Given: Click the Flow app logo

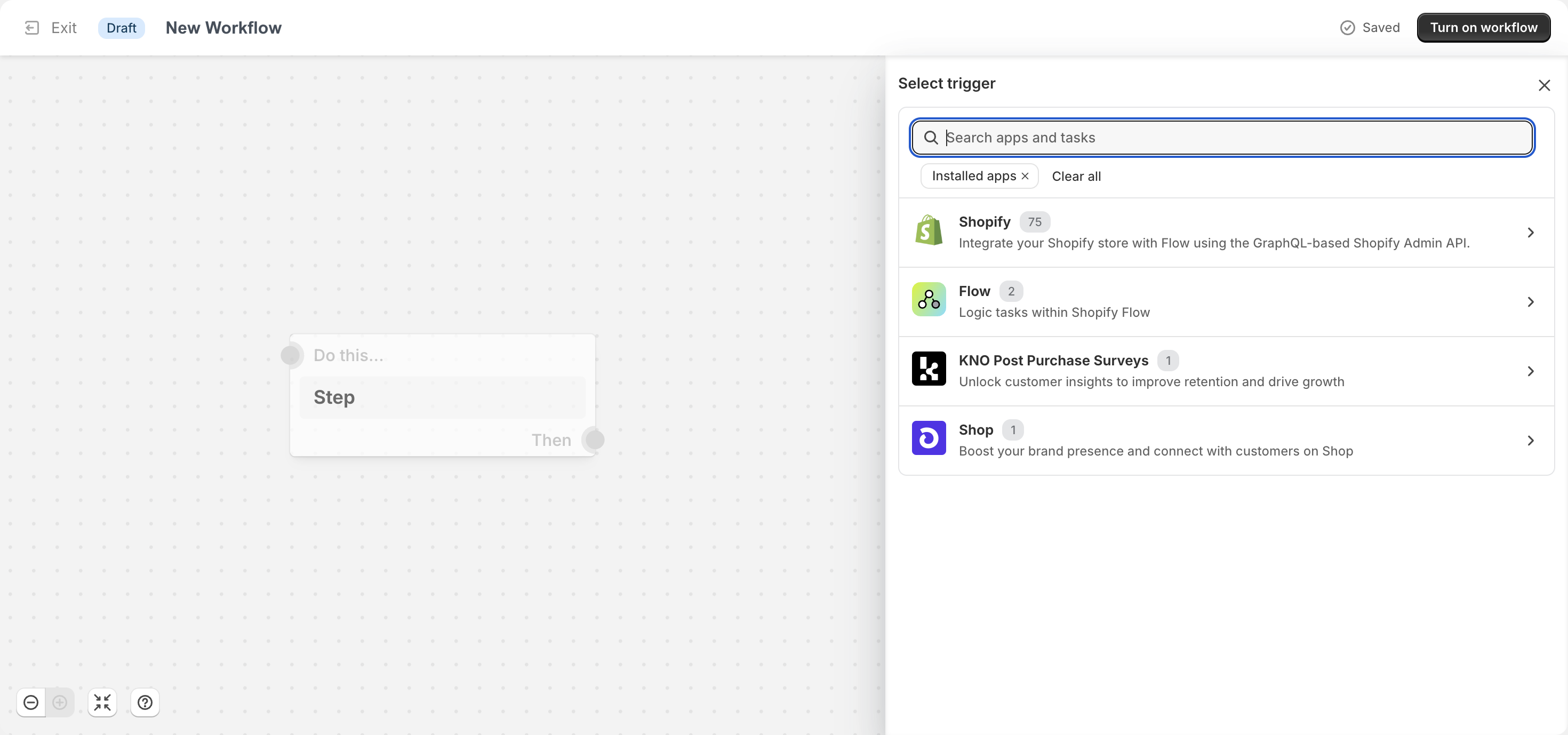Looking at the screenshot, I should [x=929, y=299].
